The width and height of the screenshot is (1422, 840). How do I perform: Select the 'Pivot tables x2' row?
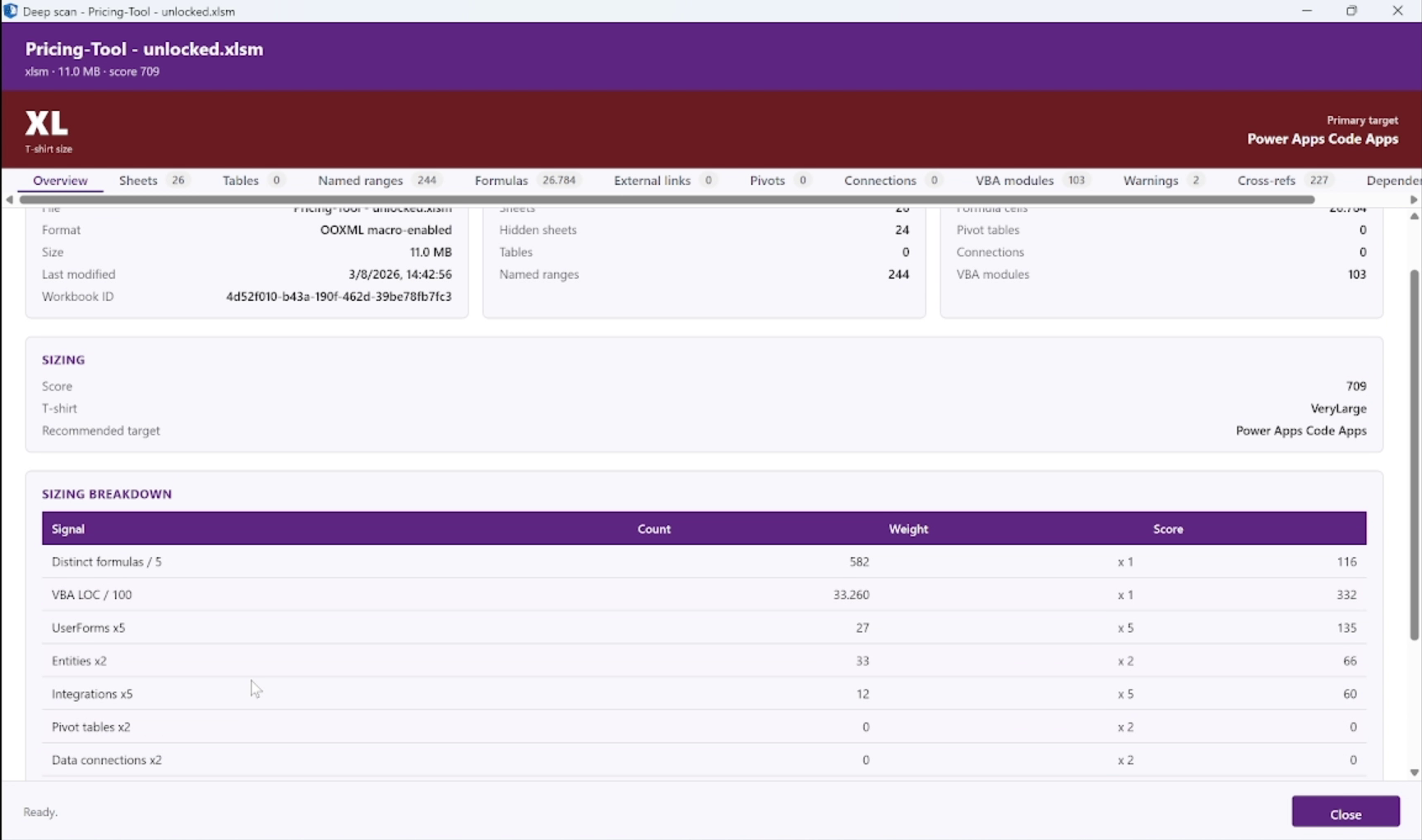click(704, 727)
